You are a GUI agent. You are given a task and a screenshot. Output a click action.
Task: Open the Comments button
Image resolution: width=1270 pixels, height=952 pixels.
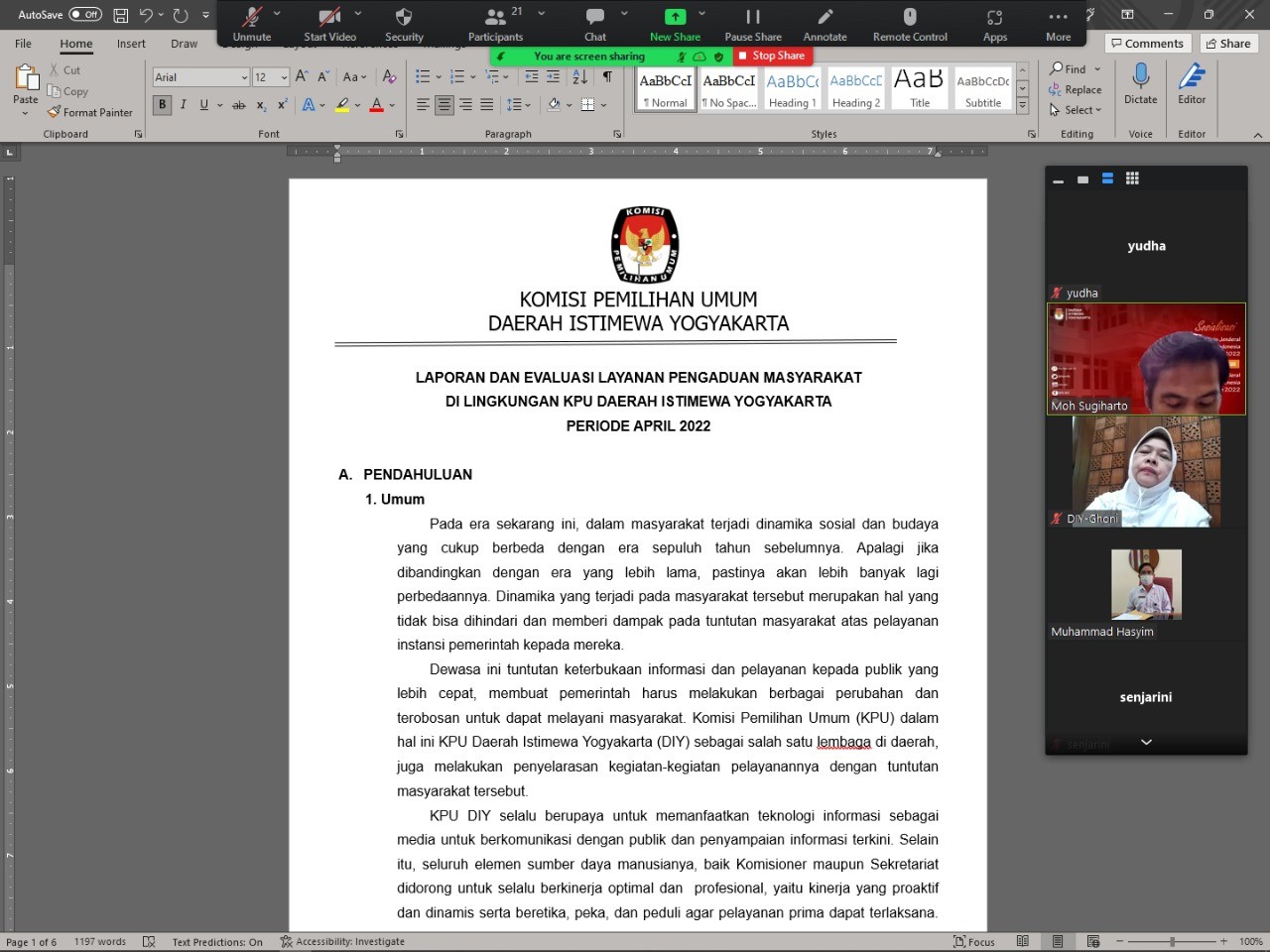coord(1147,44)
